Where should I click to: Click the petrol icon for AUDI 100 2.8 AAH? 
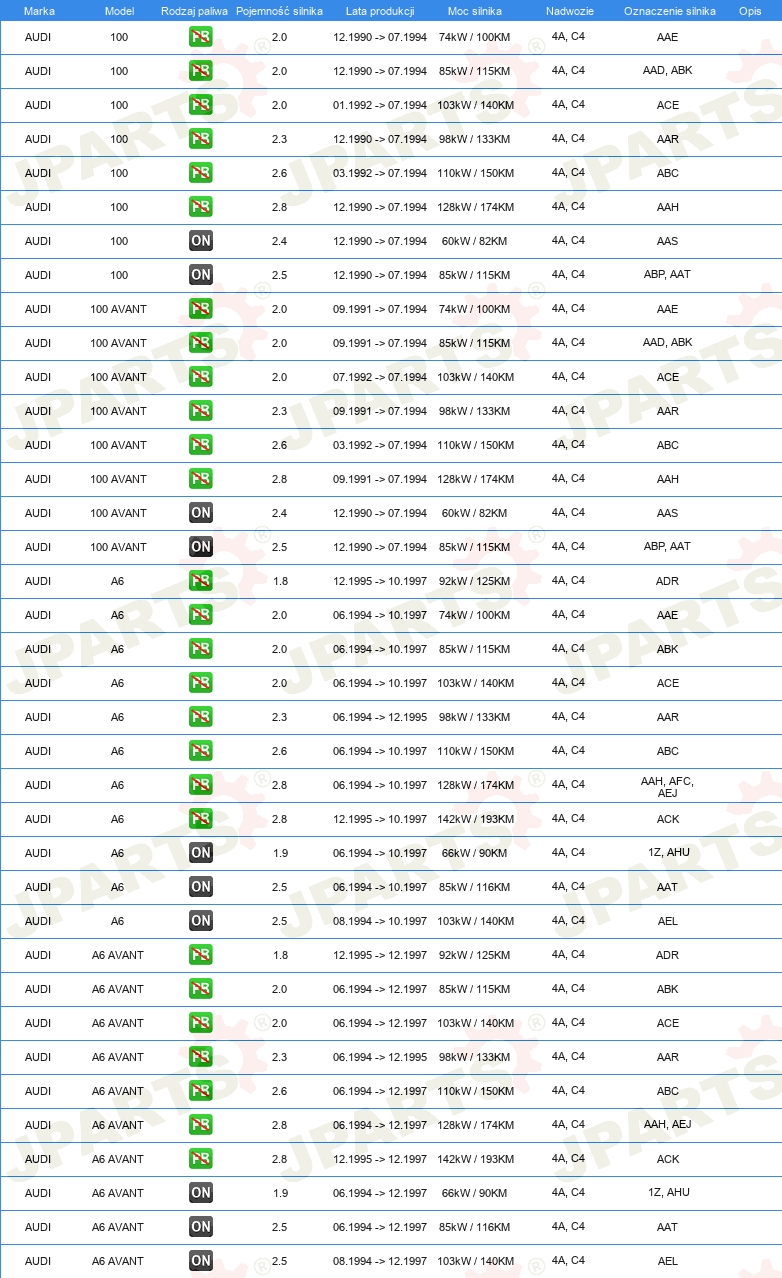pyautogui.click(x=201, y=207)
